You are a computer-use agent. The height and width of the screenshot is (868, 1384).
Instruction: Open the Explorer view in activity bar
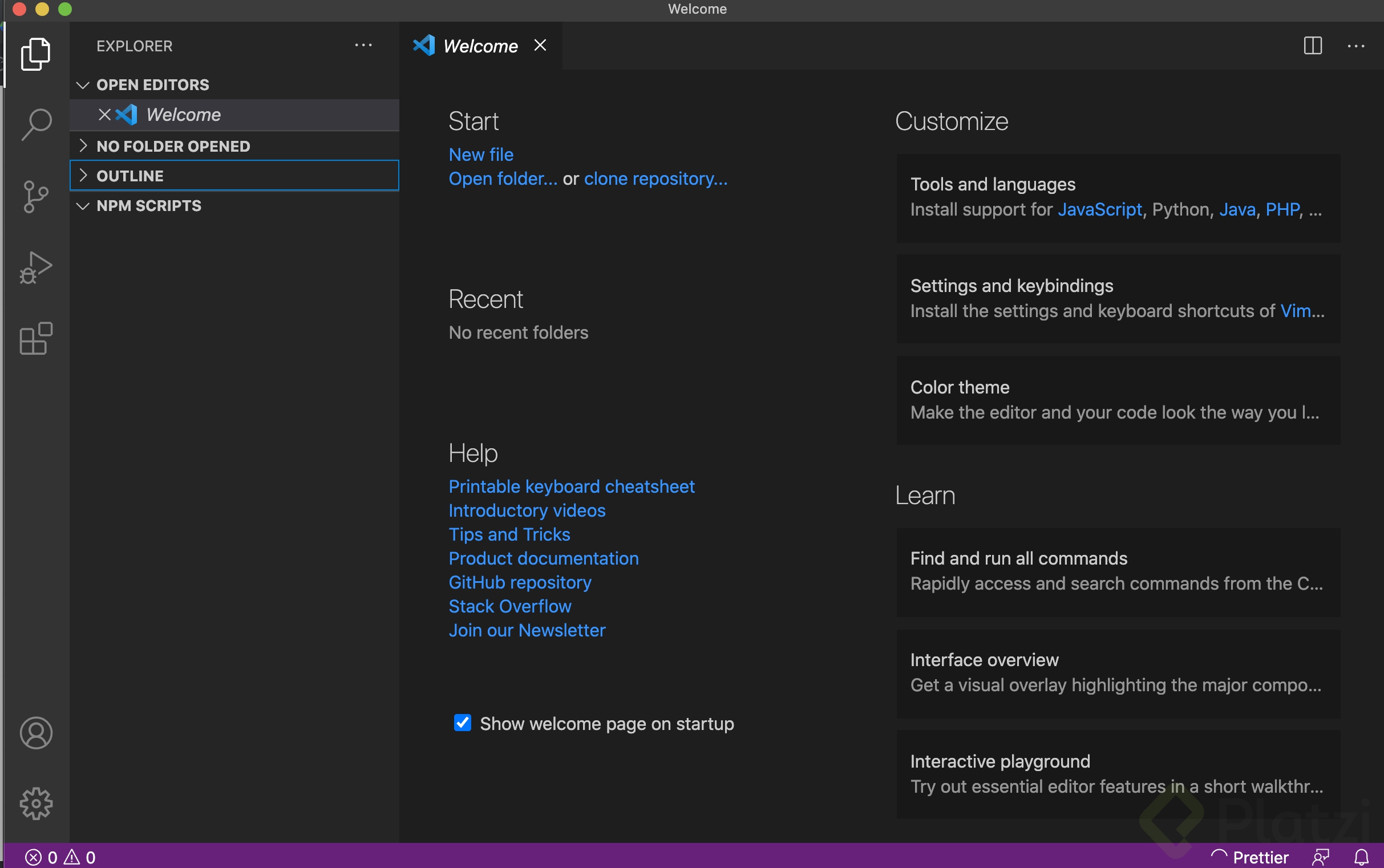(35, 55)
